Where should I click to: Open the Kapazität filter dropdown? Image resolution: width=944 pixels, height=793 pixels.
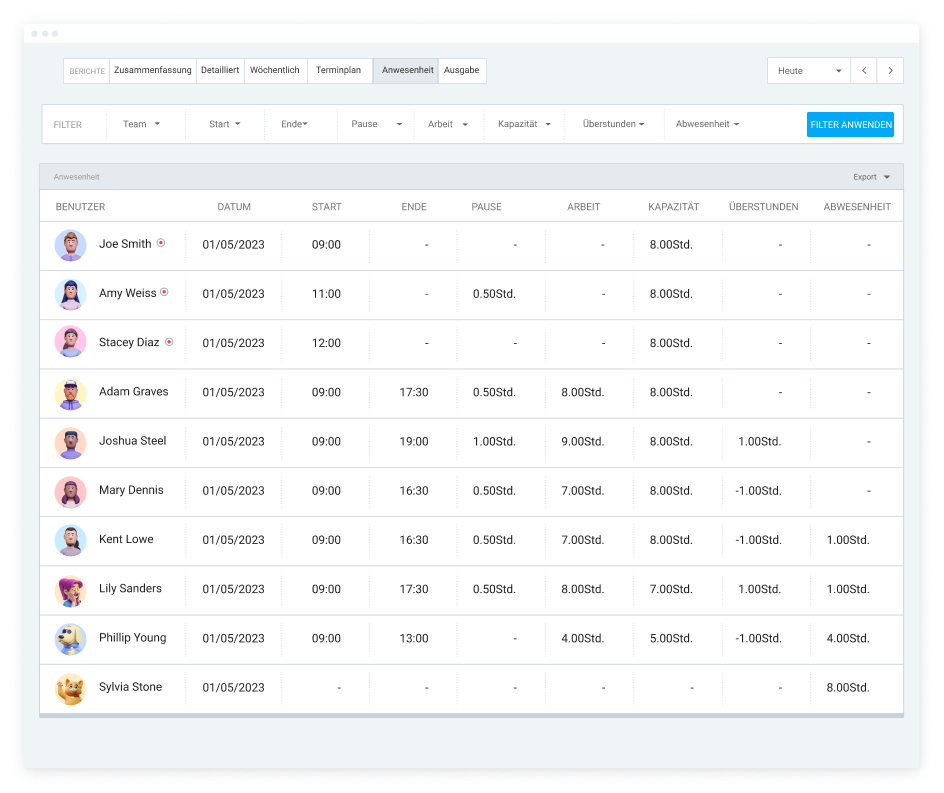click(x=524, y=124)
